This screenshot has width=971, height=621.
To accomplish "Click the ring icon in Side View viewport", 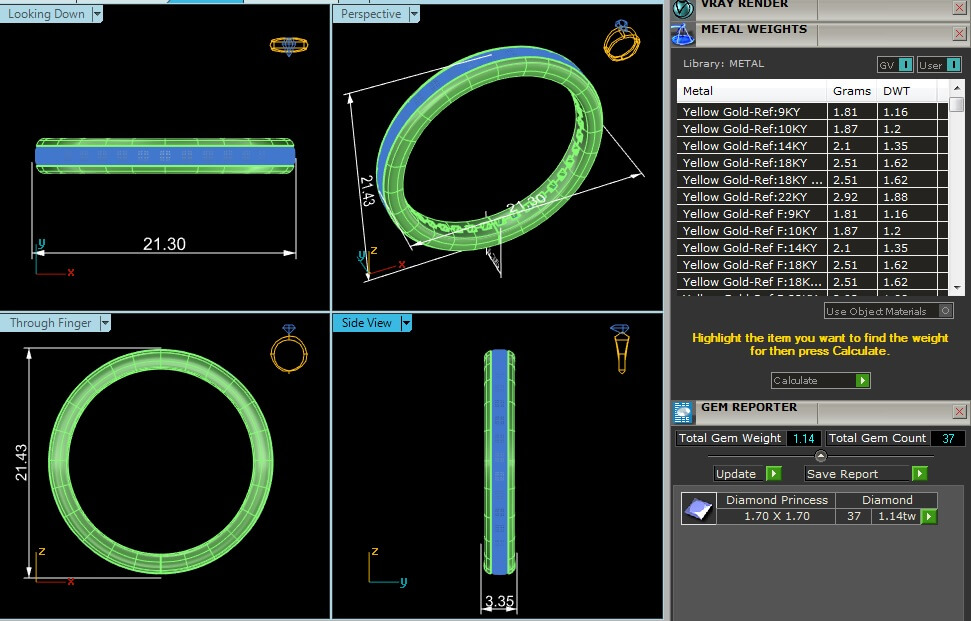I will (x=620, y=346).
